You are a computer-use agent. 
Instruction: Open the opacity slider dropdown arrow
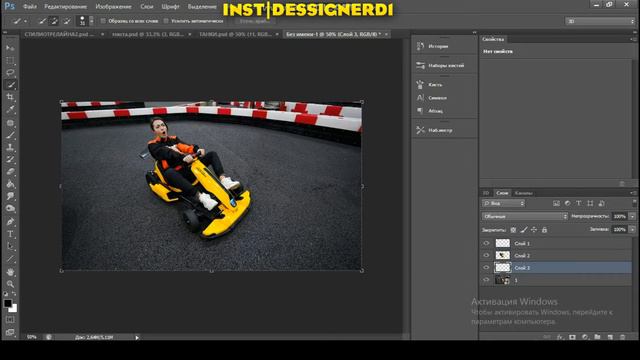(x=632, y=216)
